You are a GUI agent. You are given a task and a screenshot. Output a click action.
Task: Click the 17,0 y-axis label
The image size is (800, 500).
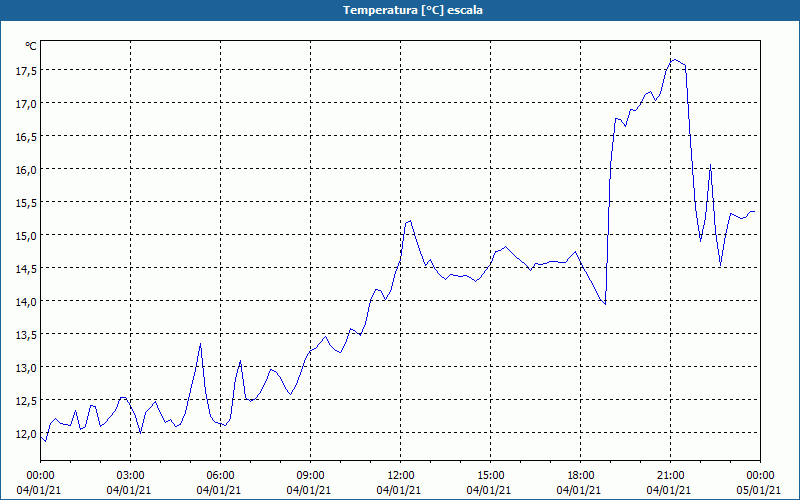[x=26, y=104]
